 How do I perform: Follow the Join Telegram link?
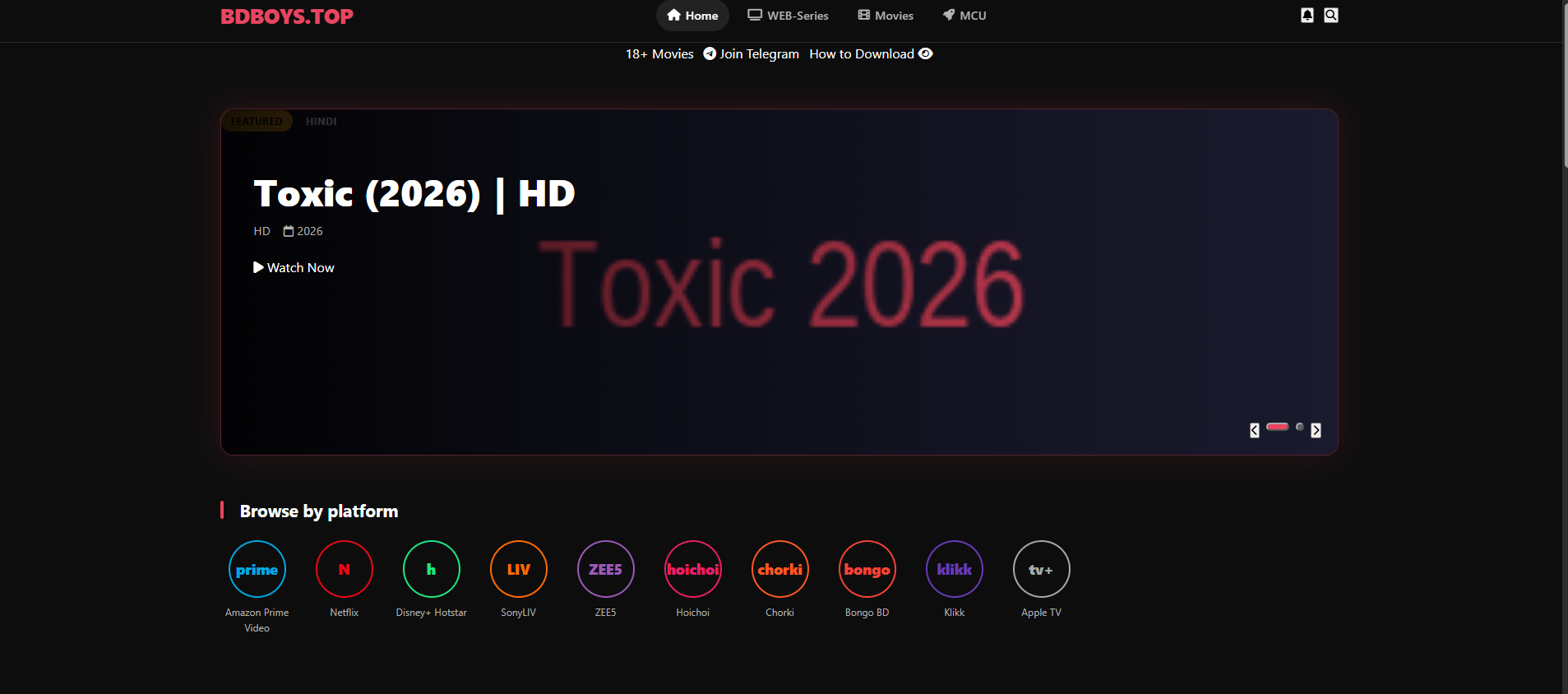(x=751, y=54)
